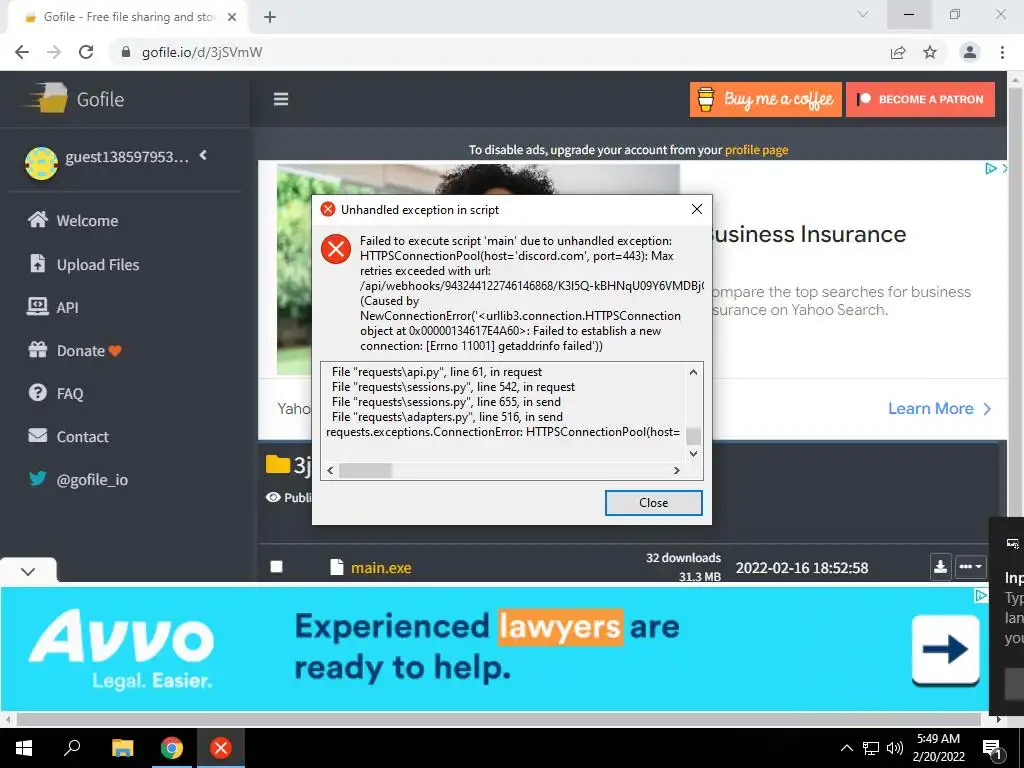The height and width of the screenshot is (768, 1024).
Task: Collapse the guest account chevron arrow
Action: point(203,155)
